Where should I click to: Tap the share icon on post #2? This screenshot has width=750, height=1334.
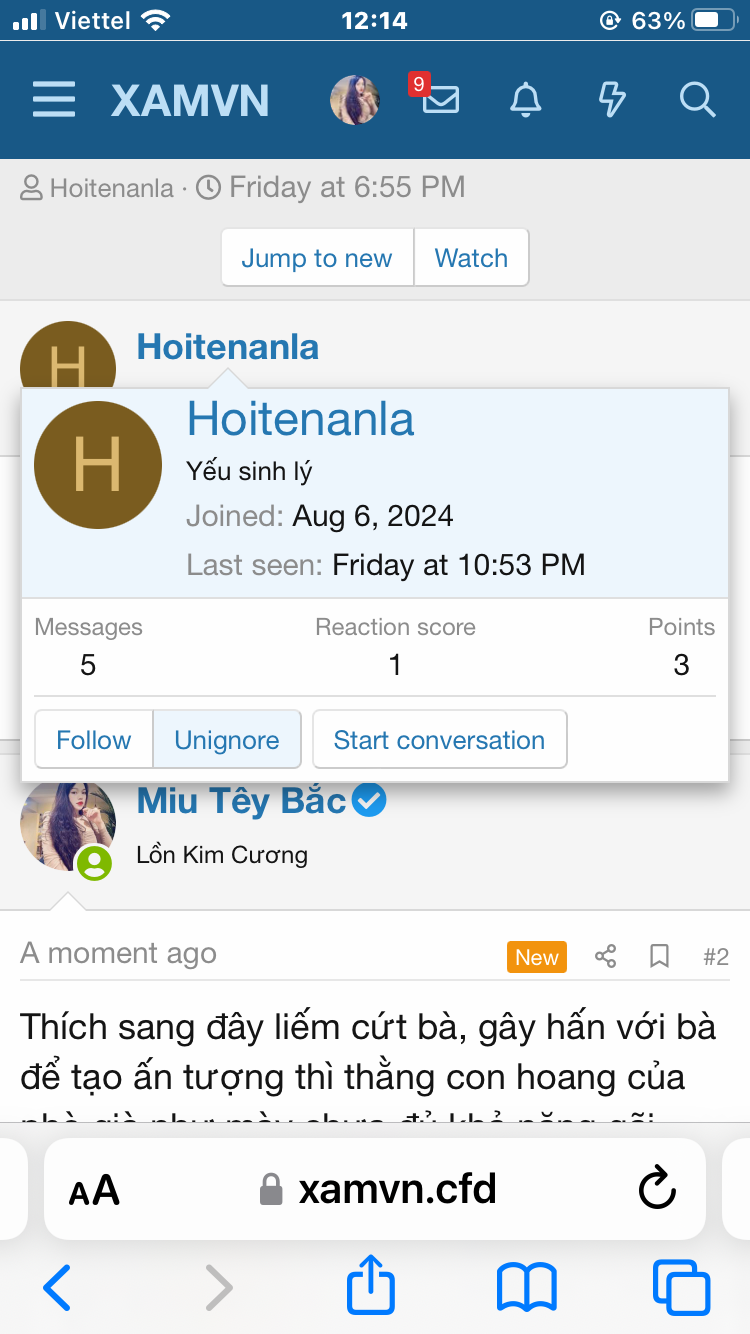click(x=605, y=957)
